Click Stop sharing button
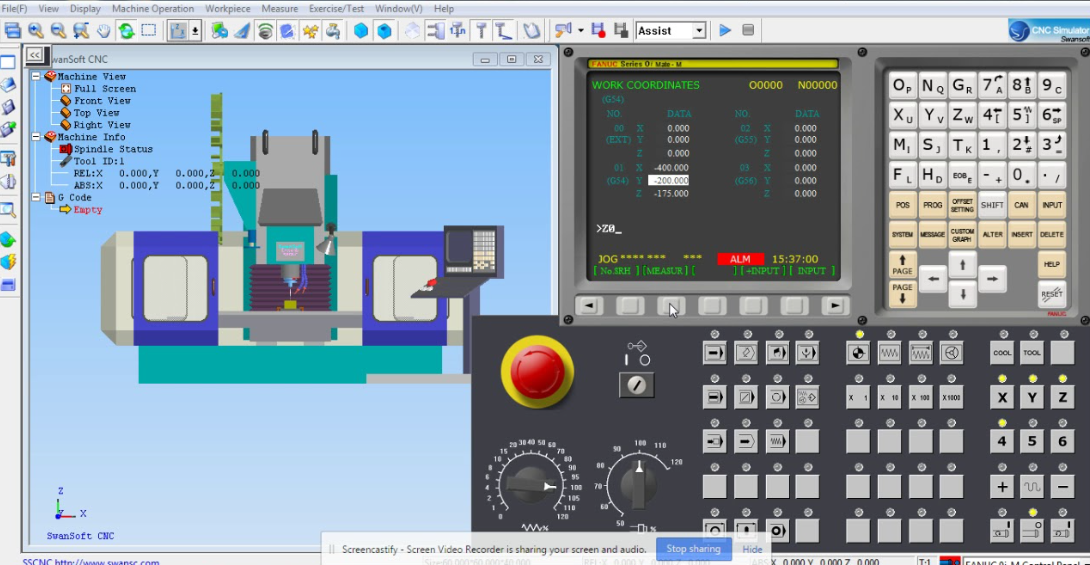The height and width of the screenshot is (565, 1090). 693,549
